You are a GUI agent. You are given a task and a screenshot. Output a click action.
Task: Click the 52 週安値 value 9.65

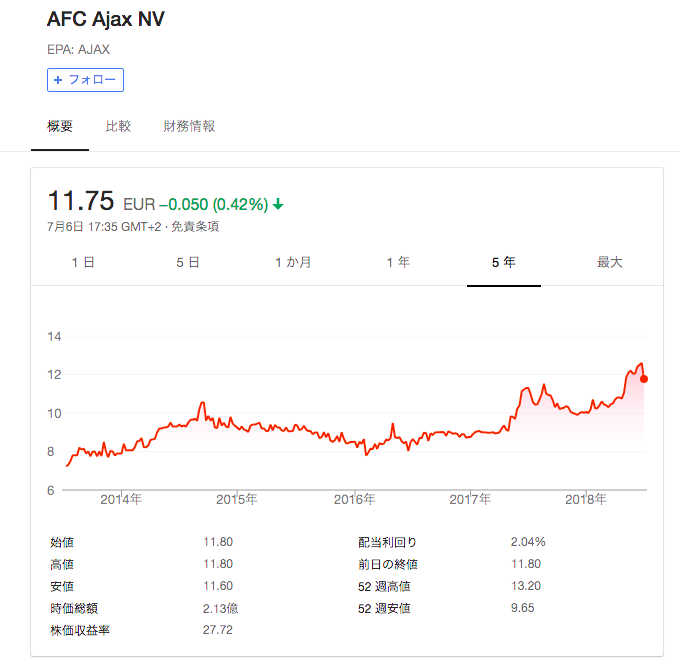click(x=523, y=608)
